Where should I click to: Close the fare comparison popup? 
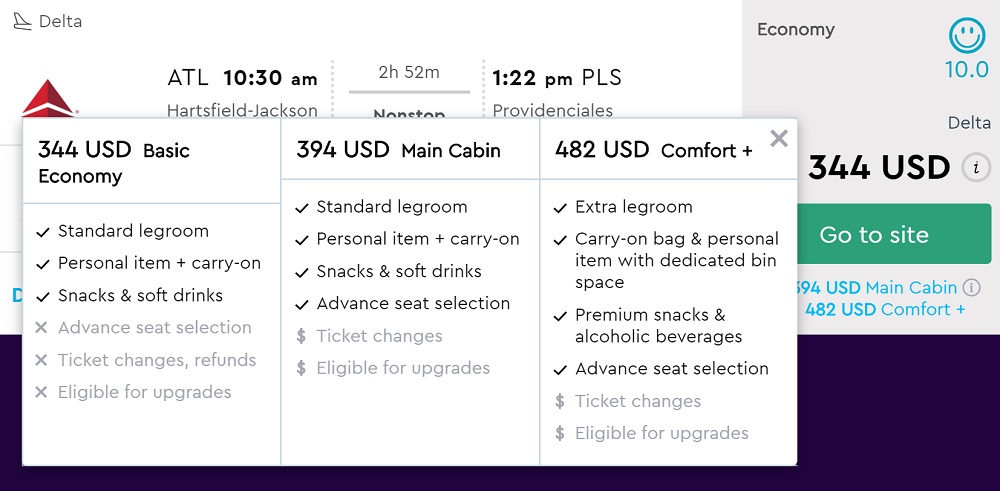pyautogui.click(x=779, y=139)
